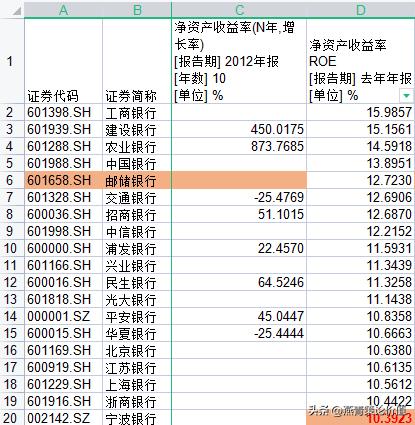
Task: Select column A header
Action: 63,10
